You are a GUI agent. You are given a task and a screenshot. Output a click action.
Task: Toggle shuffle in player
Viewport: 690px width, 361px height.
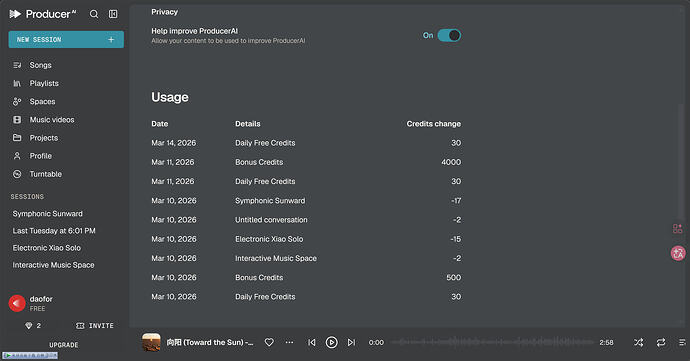[639, 342]
